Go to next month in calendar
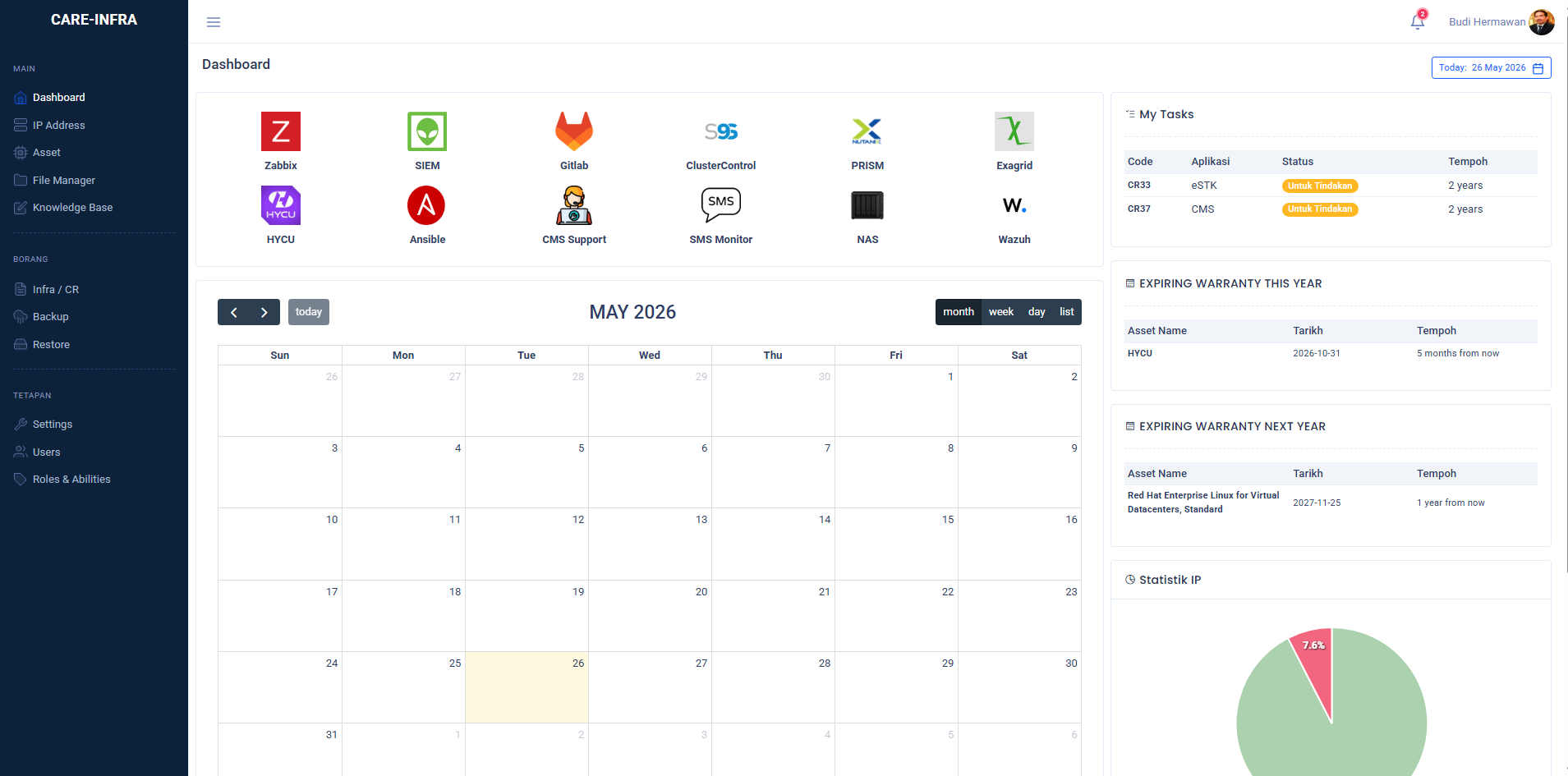The width and height of the screenshot is (1568, 776). tap(264, 312)
